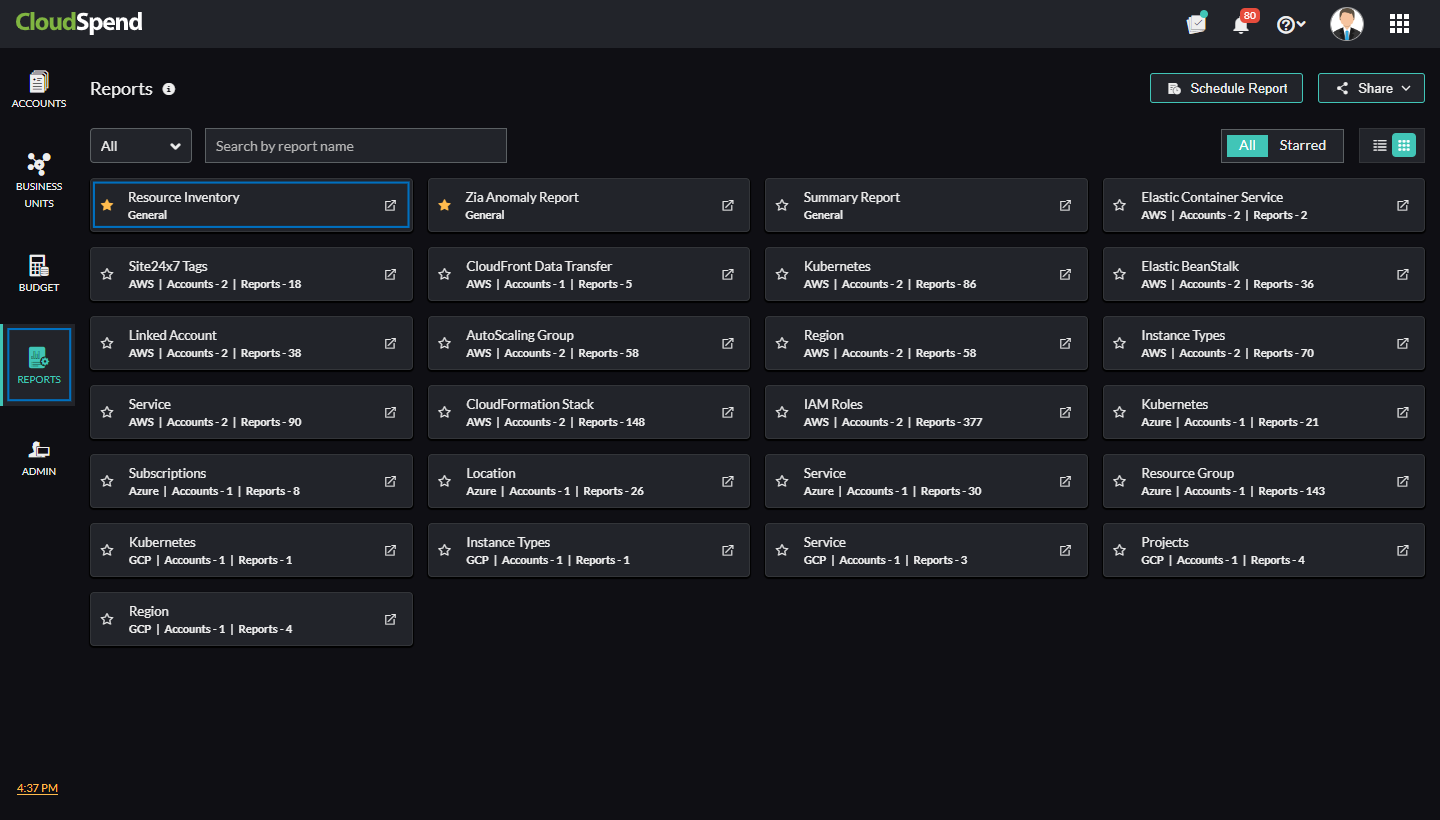Go to the Admin section
Screen dimensions: 1440x820
[x=39, y=458]
